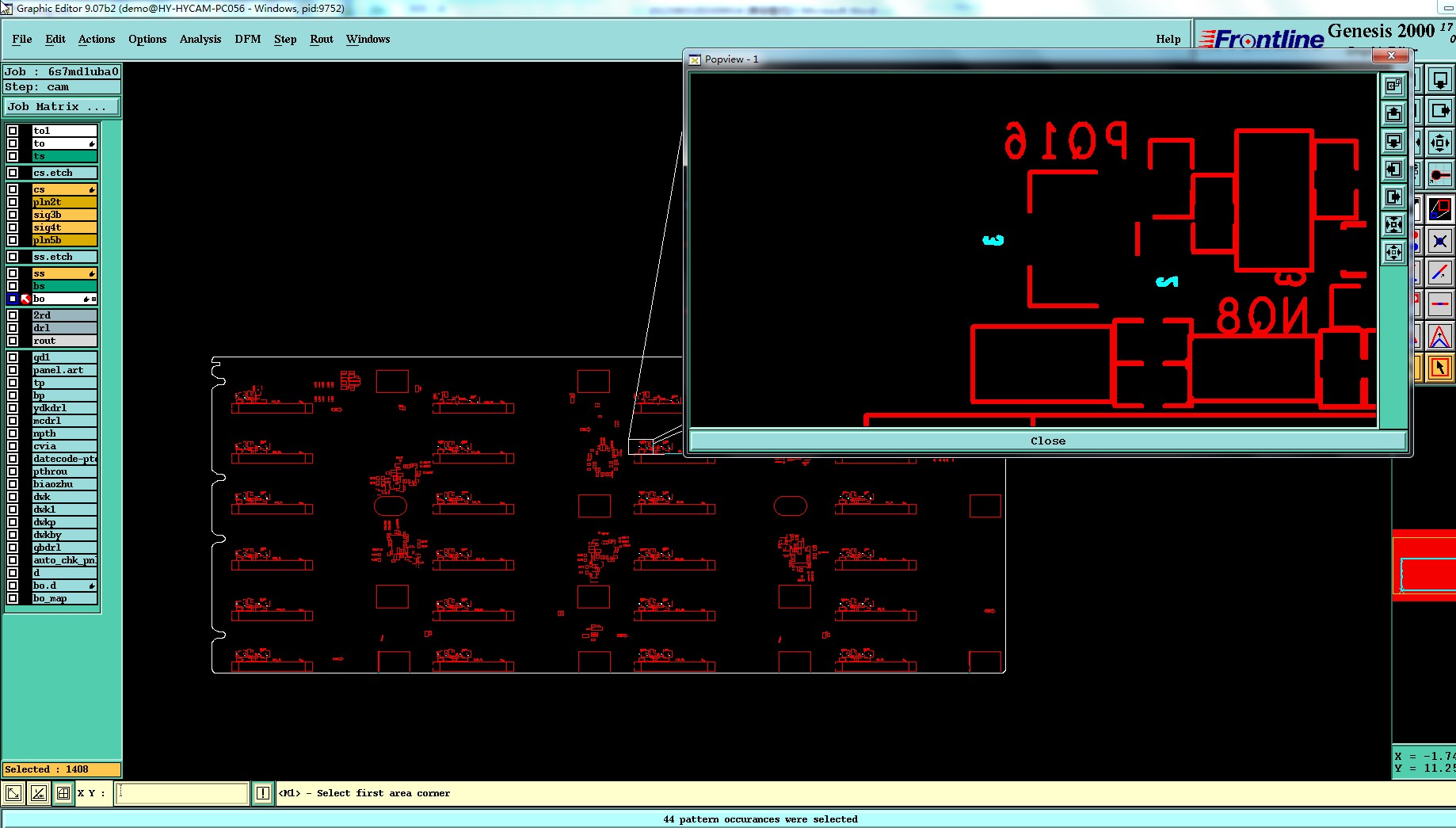Open the Job Matrix dropdown button
The width and height of the screenshot is (1456, 828).
click(62, 106)
